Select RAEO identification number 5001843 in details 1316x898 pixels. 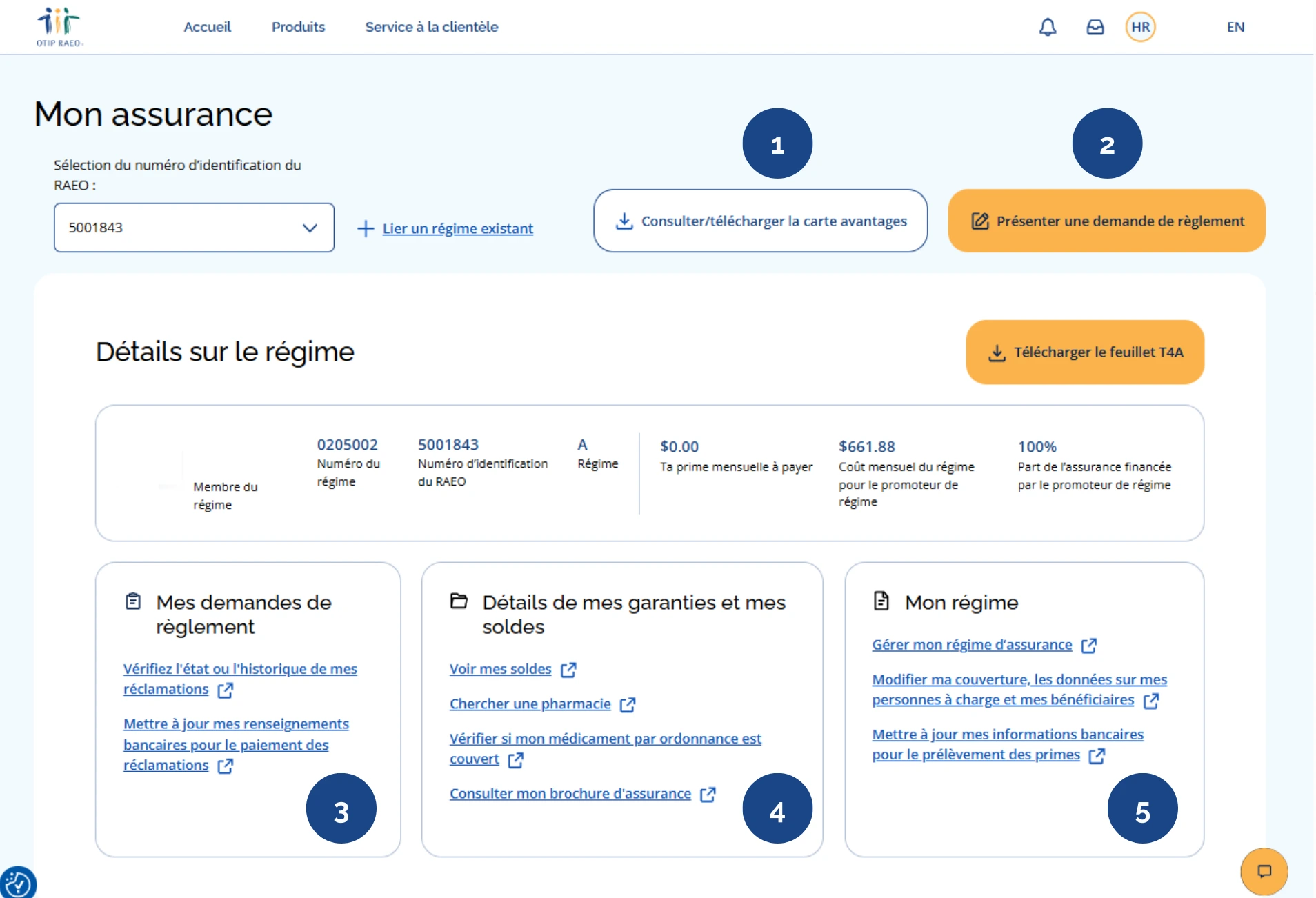coord(448,445)
